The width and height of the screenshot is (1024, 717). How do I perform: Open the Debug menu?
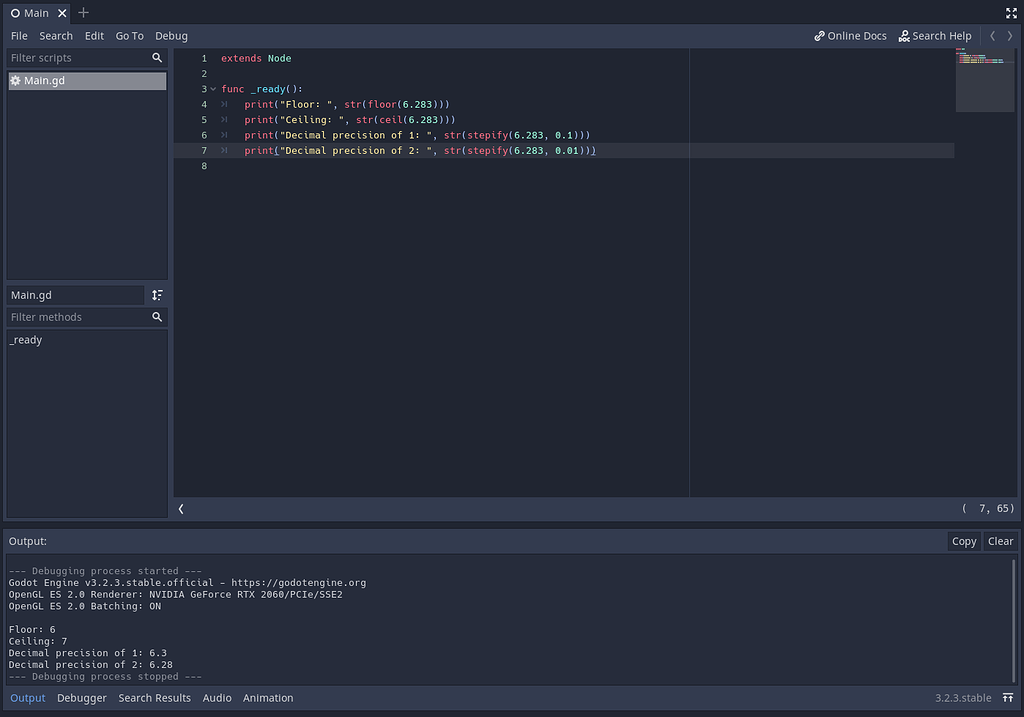point(171,35)
